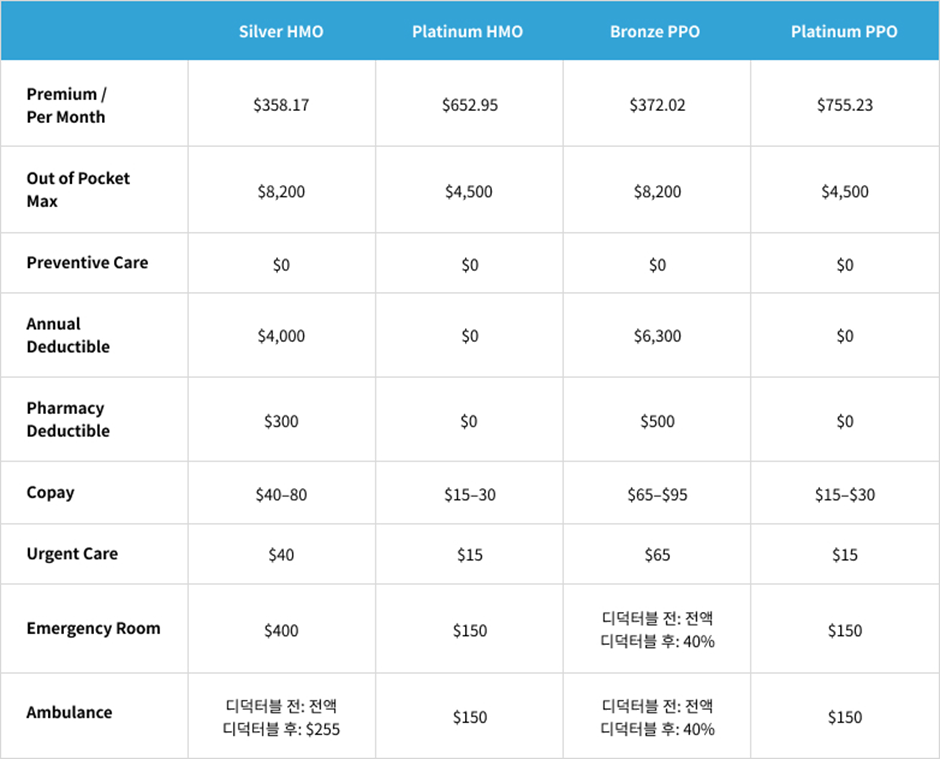Click the $6,300 Bronze PPO deductible cell
Screen dimensions: 940x759
[656, 336]
